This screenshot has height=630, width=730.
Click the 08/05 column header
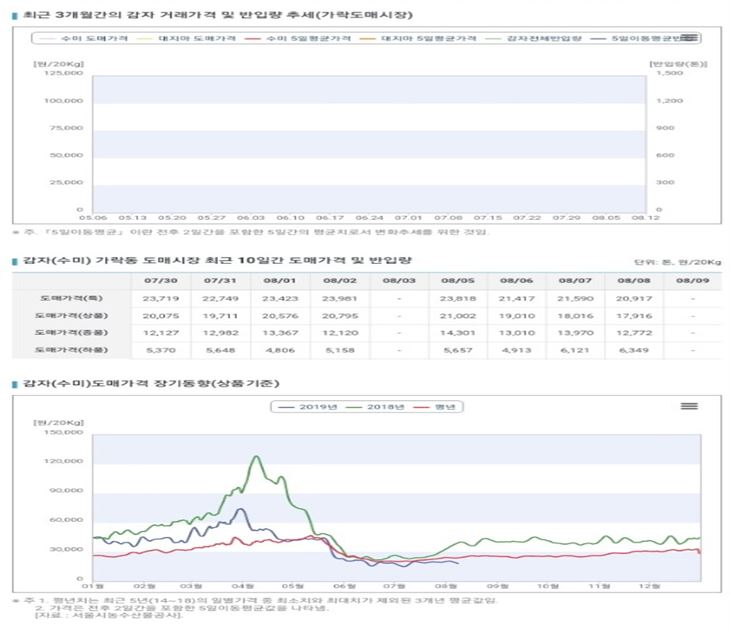point(458,281)
